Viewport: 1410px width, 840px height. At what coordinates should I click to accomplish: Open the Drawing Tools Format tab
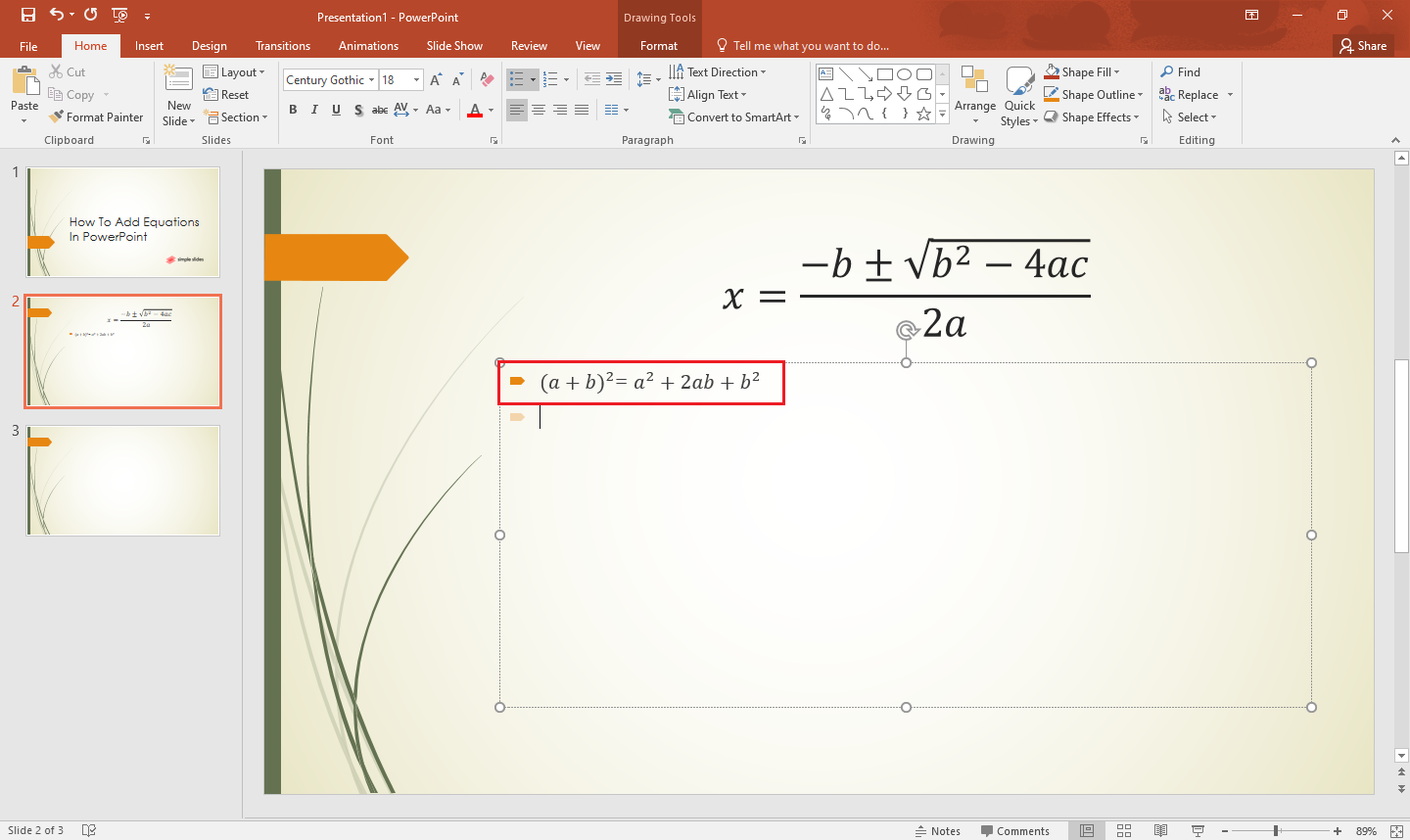(659, 46)
